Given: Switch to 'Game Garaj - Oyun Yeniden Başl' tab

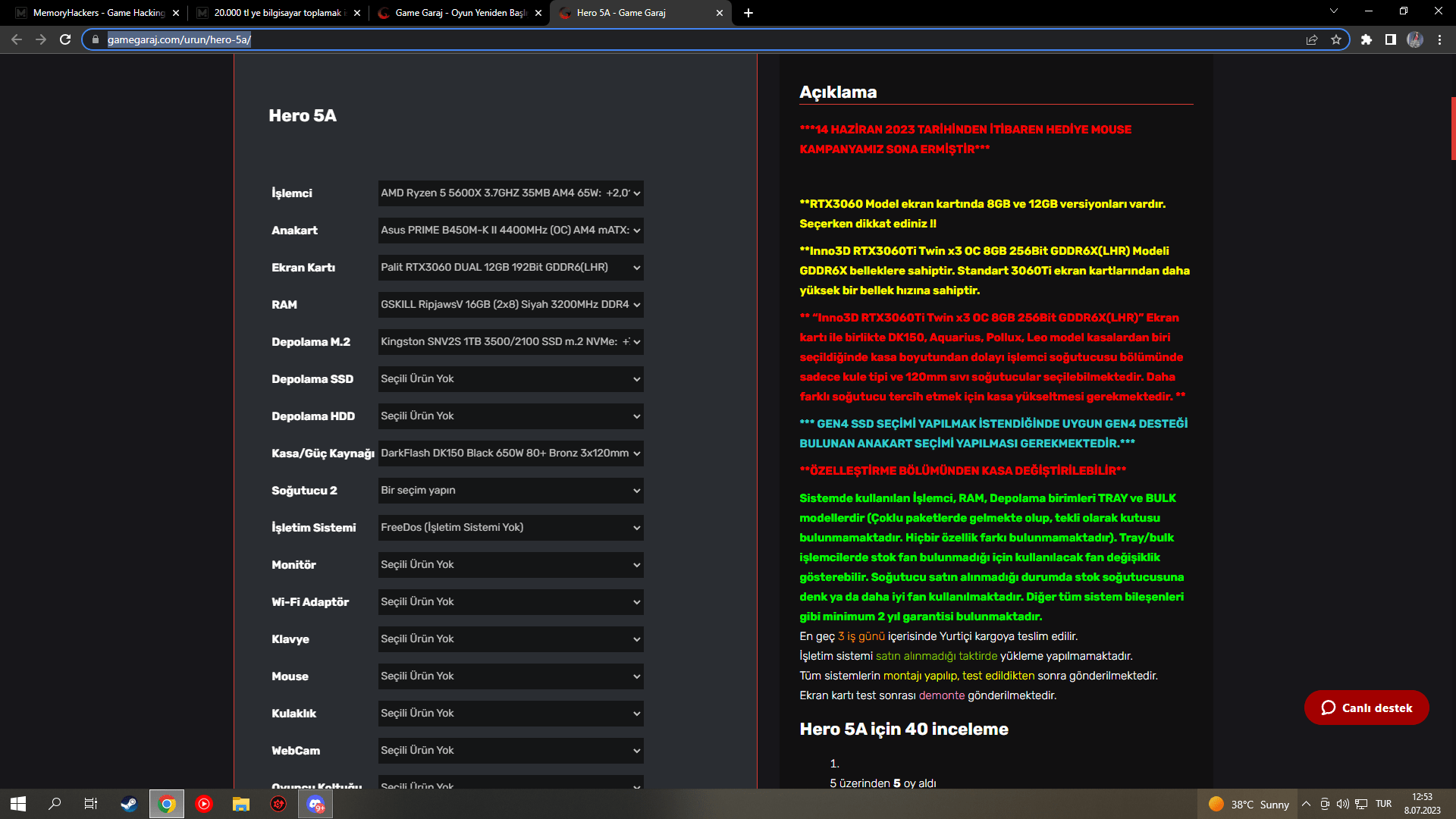Looking at the screenshot, I should coord(460,13).
